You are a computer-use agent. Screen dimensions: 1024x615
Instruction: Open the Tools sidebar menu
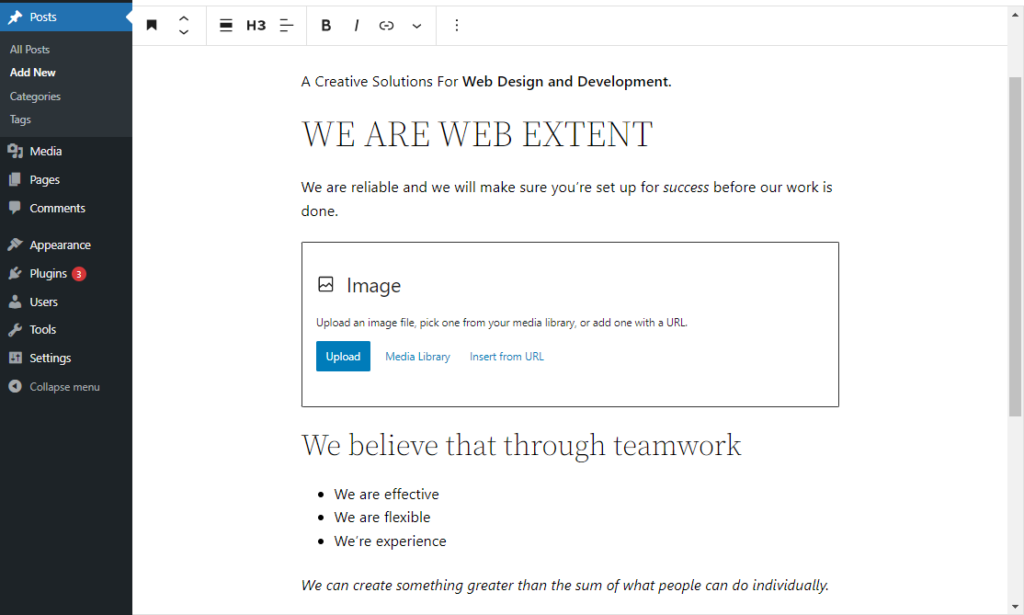pos(41,329)
